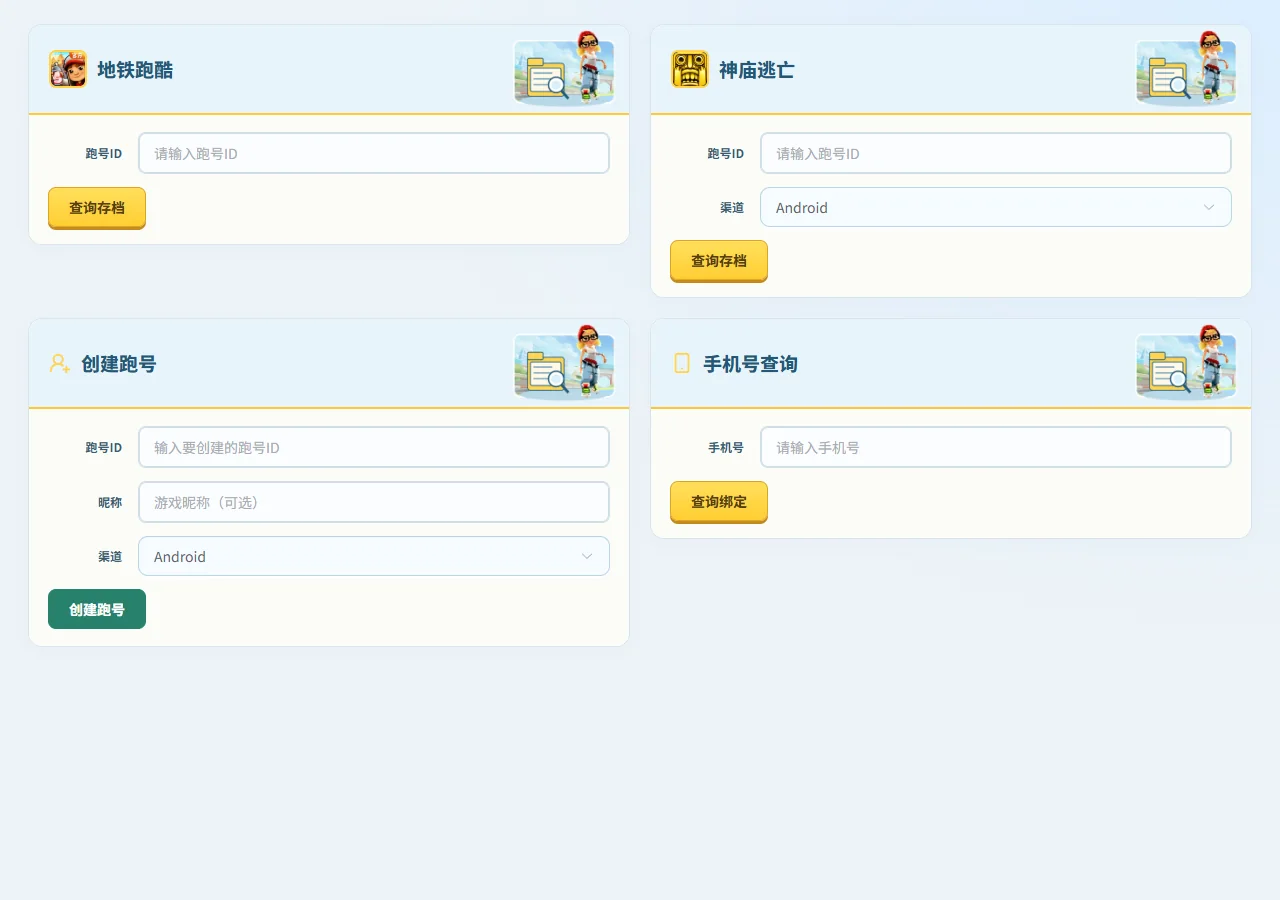
Task: Click the 手机号查询 card title
Action: (750, 364)
